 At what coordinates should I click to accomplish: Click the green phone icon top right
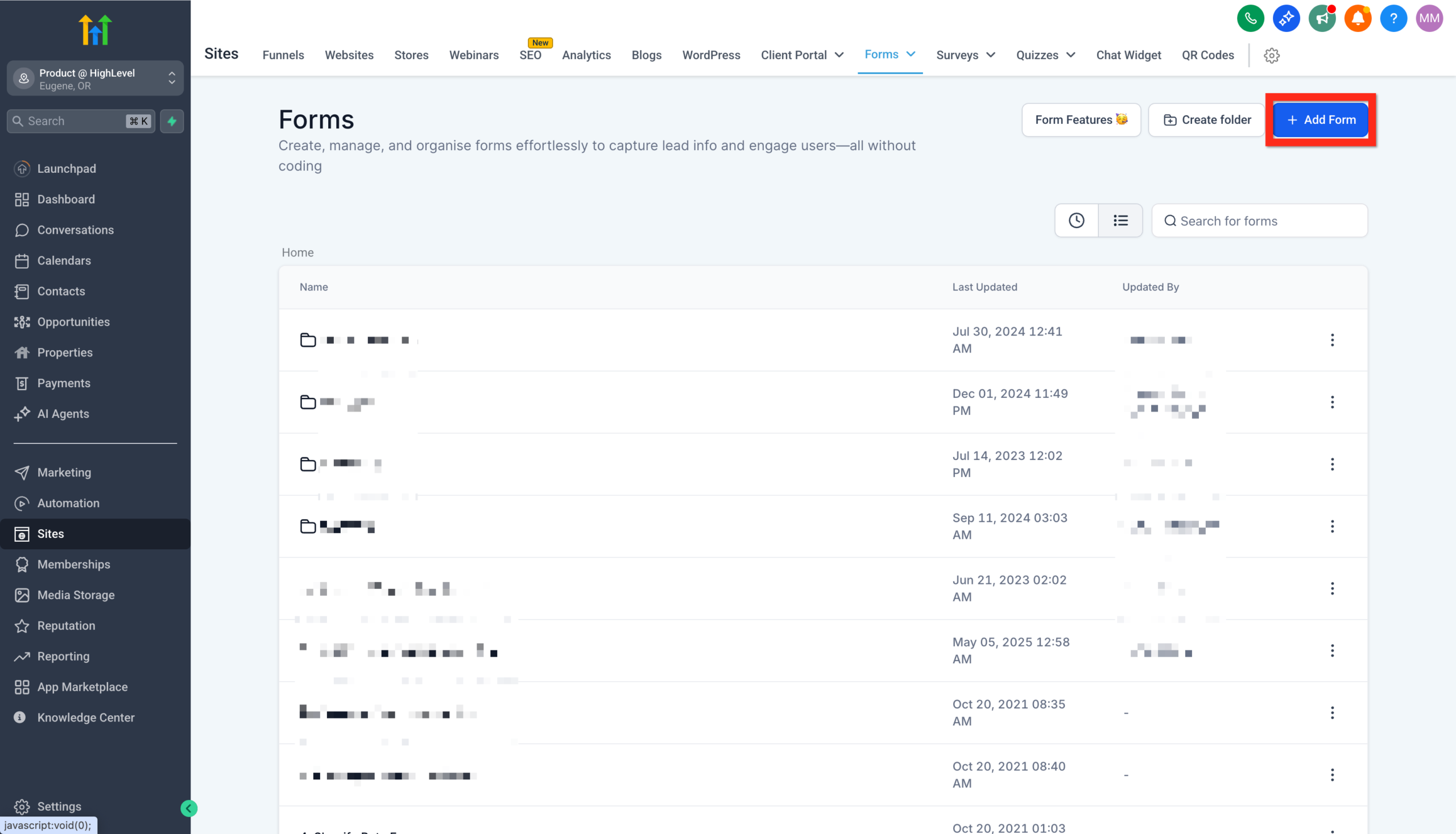(x=1250, y=18)
